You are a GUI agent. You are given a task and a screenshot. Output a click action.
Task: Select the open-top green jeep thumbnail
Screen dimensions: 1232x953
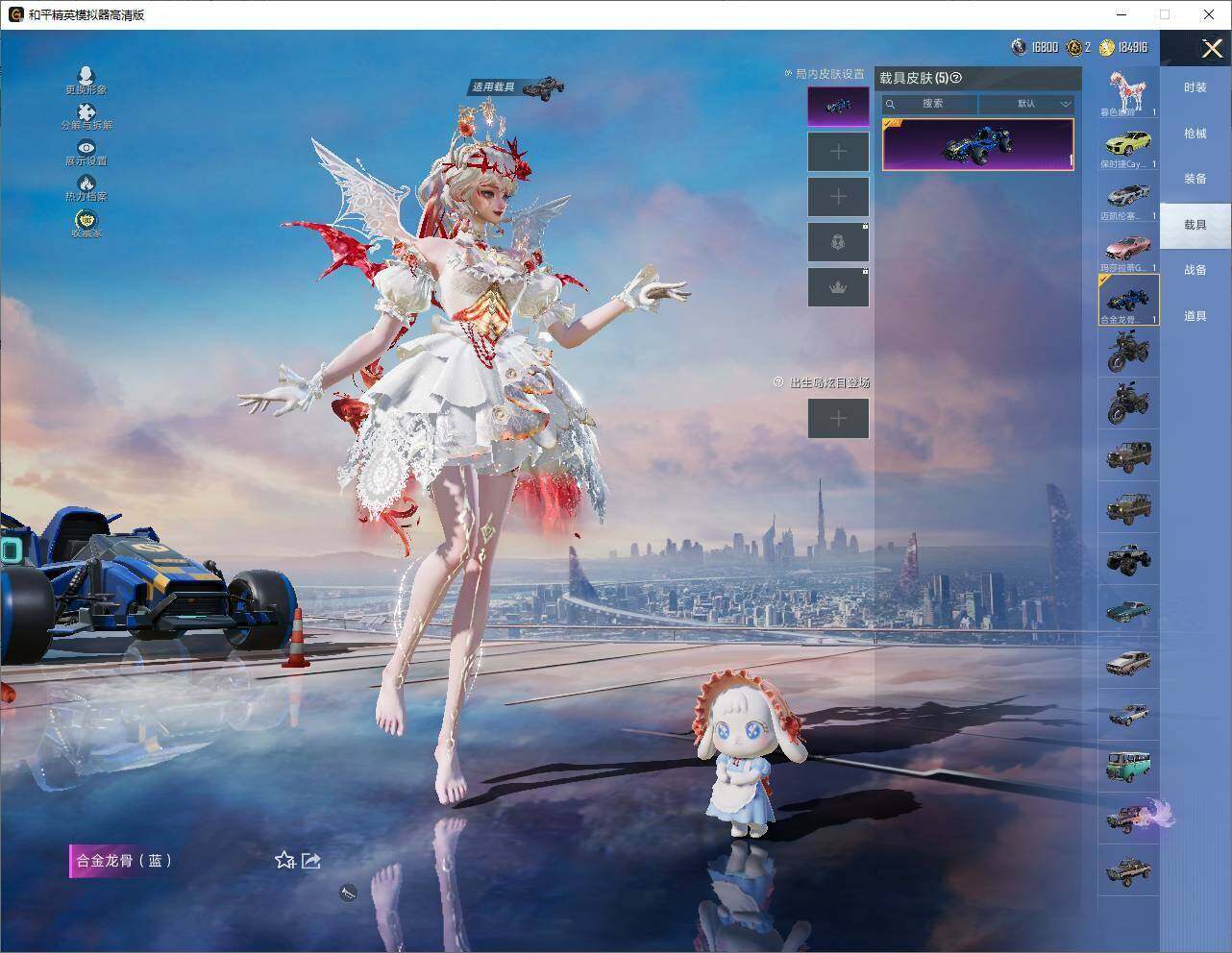coord(1128,507)
